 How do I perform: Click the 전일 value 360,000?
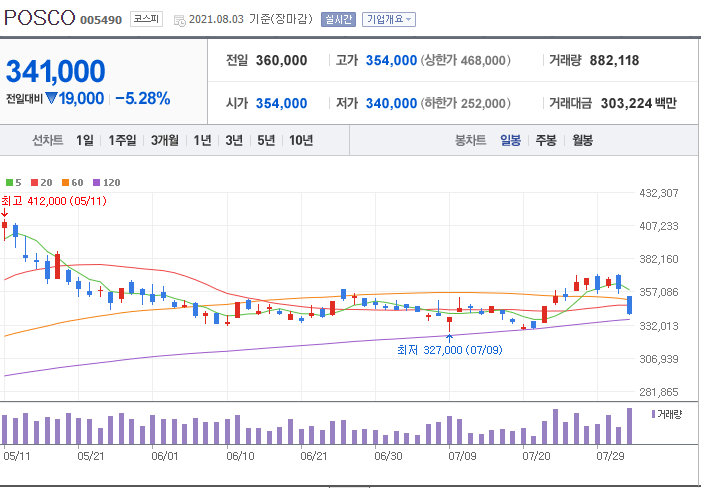coord(281,60)
